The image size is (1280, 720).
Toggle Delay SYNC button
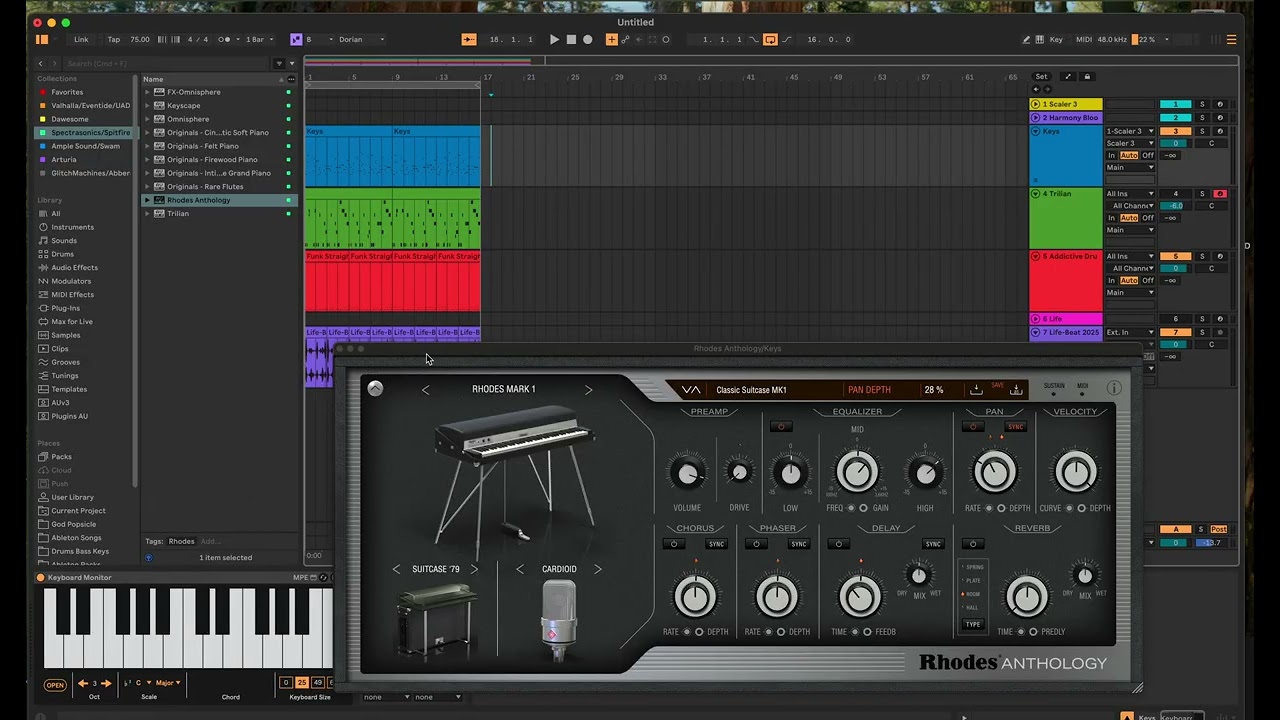click(933, 544)
